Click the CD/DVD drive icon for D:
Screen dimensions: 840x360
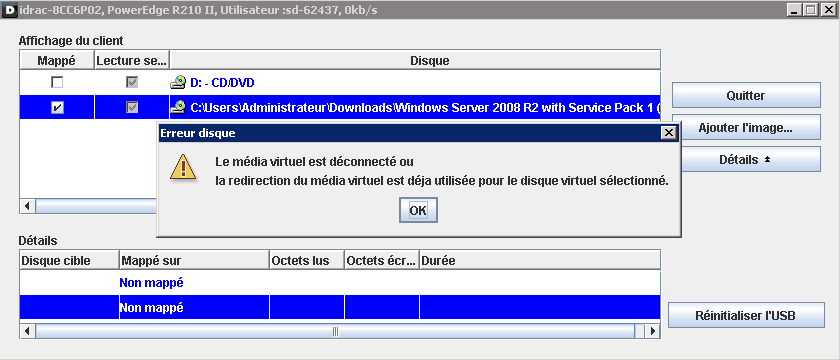pos(178,82)
